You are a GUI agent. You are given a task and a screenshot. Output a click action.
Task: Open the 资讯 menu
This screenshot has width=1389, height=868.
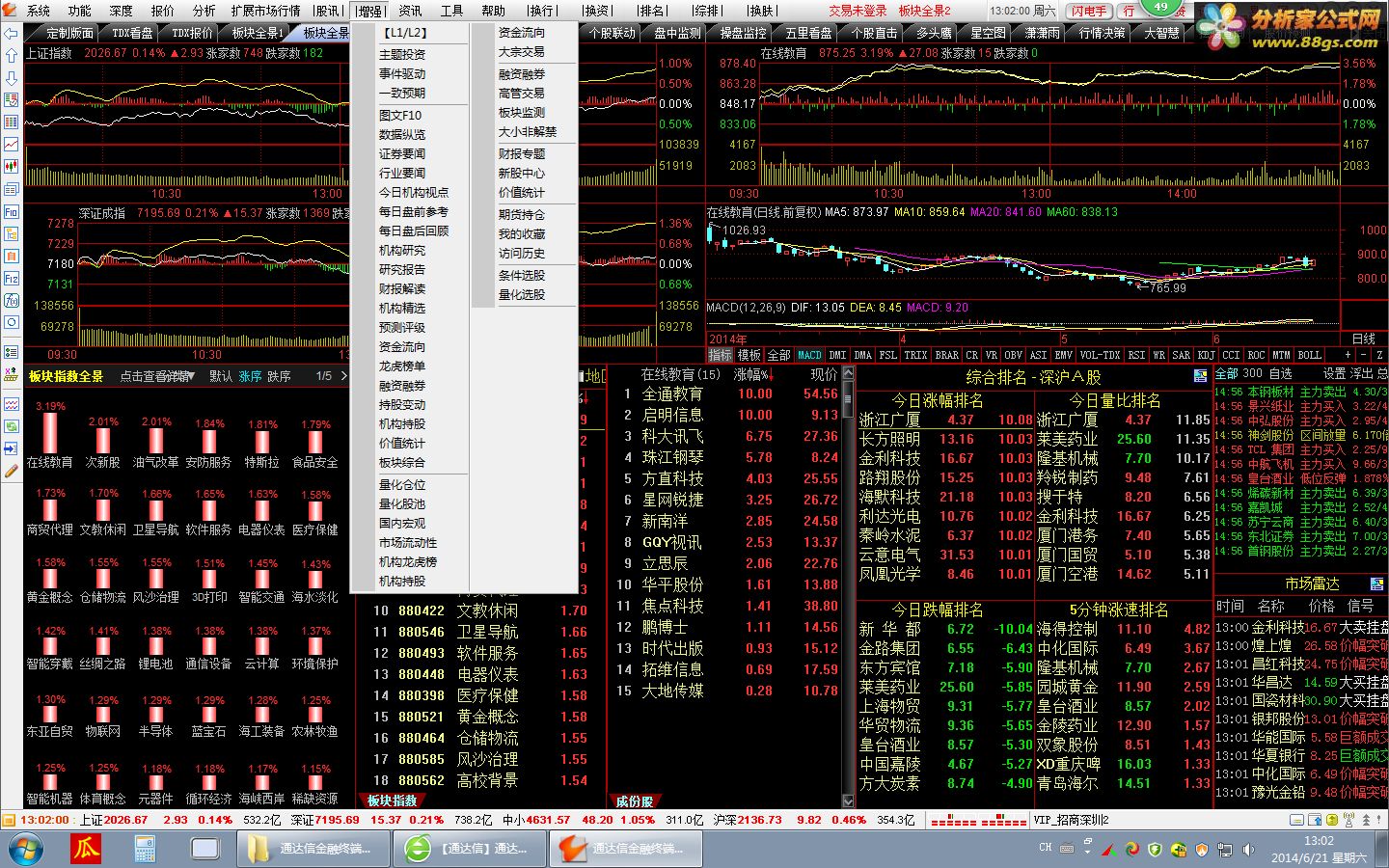tap(410, 11)
